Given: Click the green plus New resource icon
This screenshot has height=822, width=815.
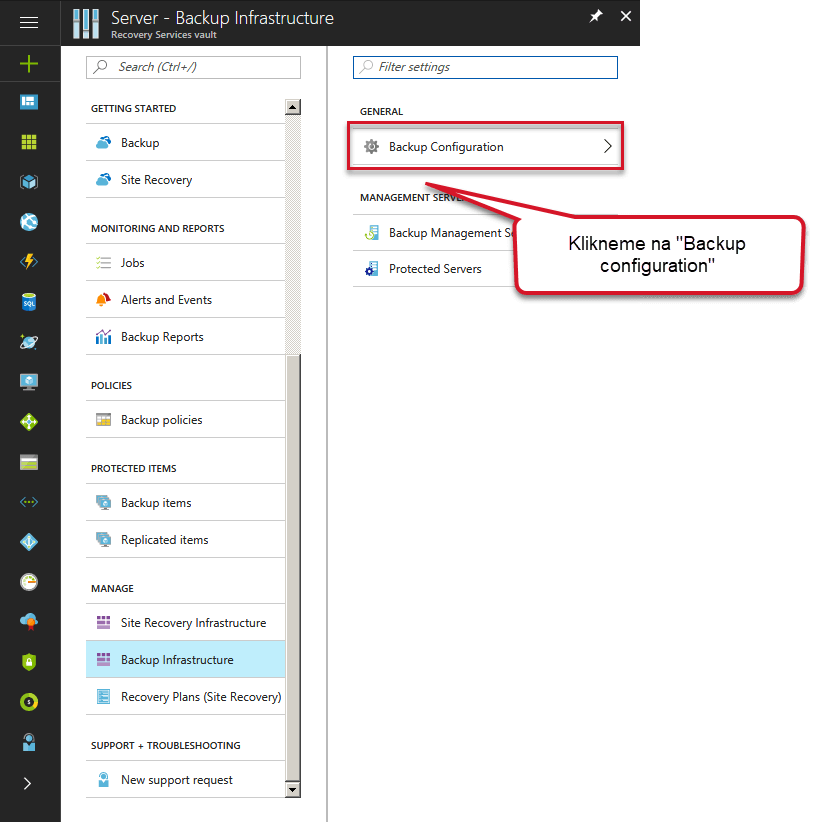Looking at the screenshot, I should 29,64.
